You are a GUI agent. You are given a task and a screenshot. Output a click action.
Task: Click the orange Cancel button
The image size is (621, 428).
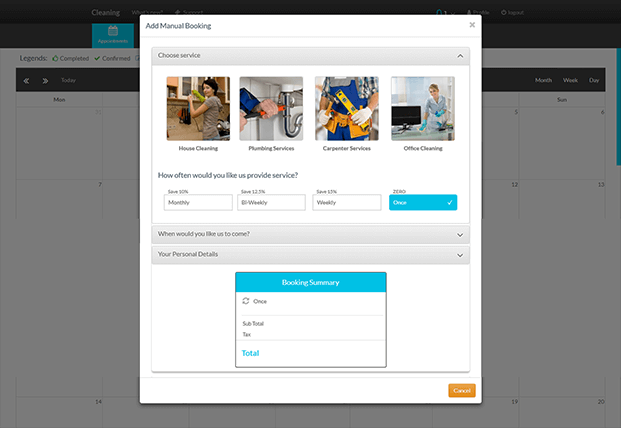coord(462,390)
